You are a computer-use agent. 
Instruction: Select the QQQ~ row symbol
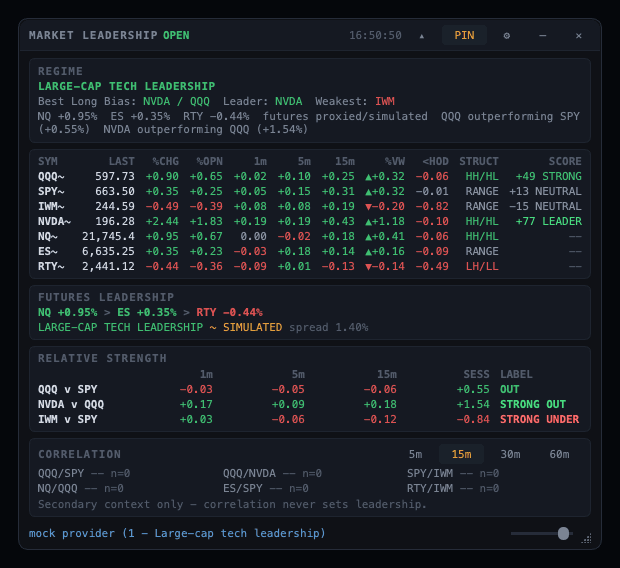pos(51,176)
